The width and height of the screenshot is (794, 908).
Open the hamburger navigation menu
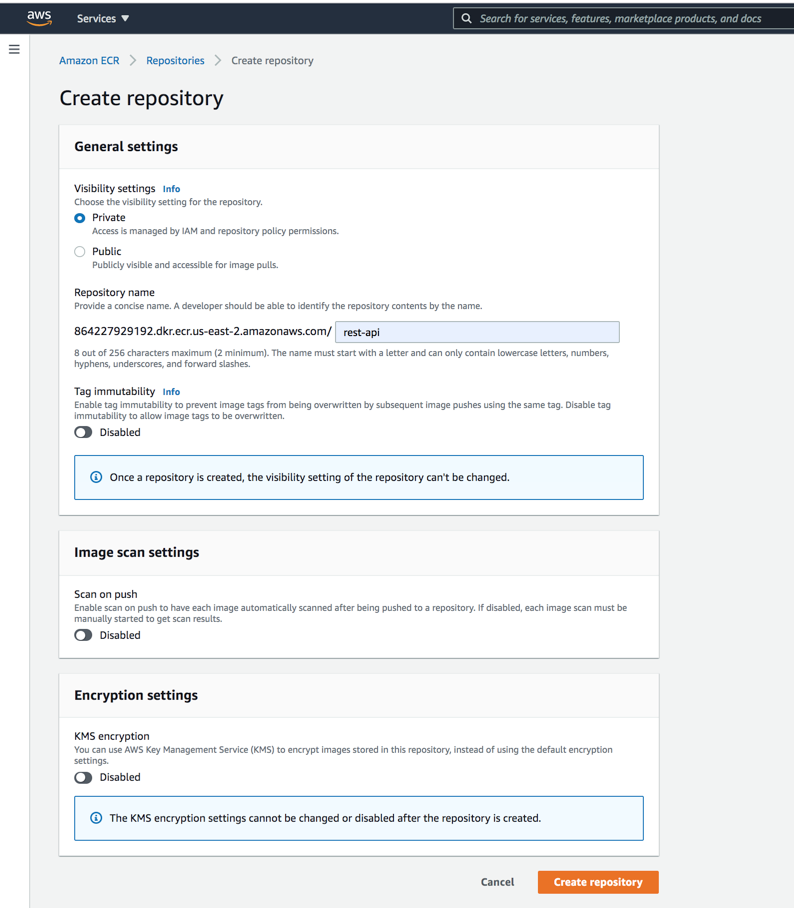pos(14,49)
